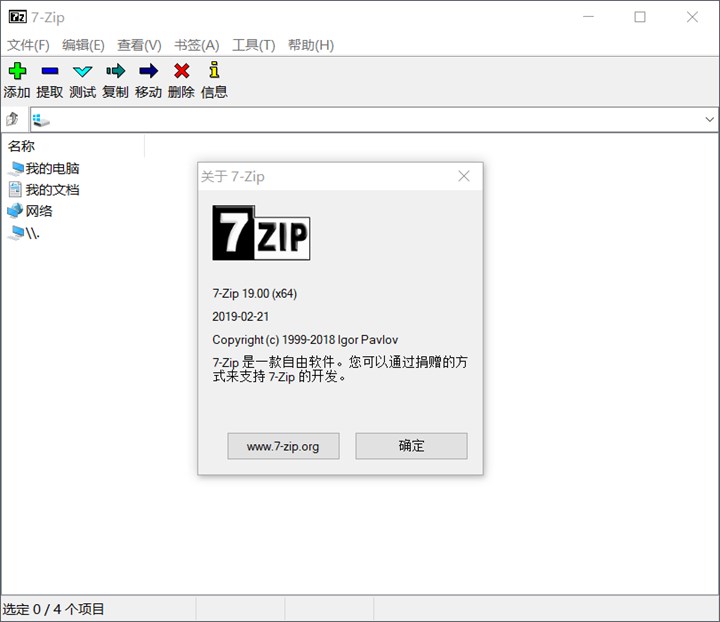Click the www.7-zip.org button
The width and height of the screenshot is (720, 622).
point(283,446)
